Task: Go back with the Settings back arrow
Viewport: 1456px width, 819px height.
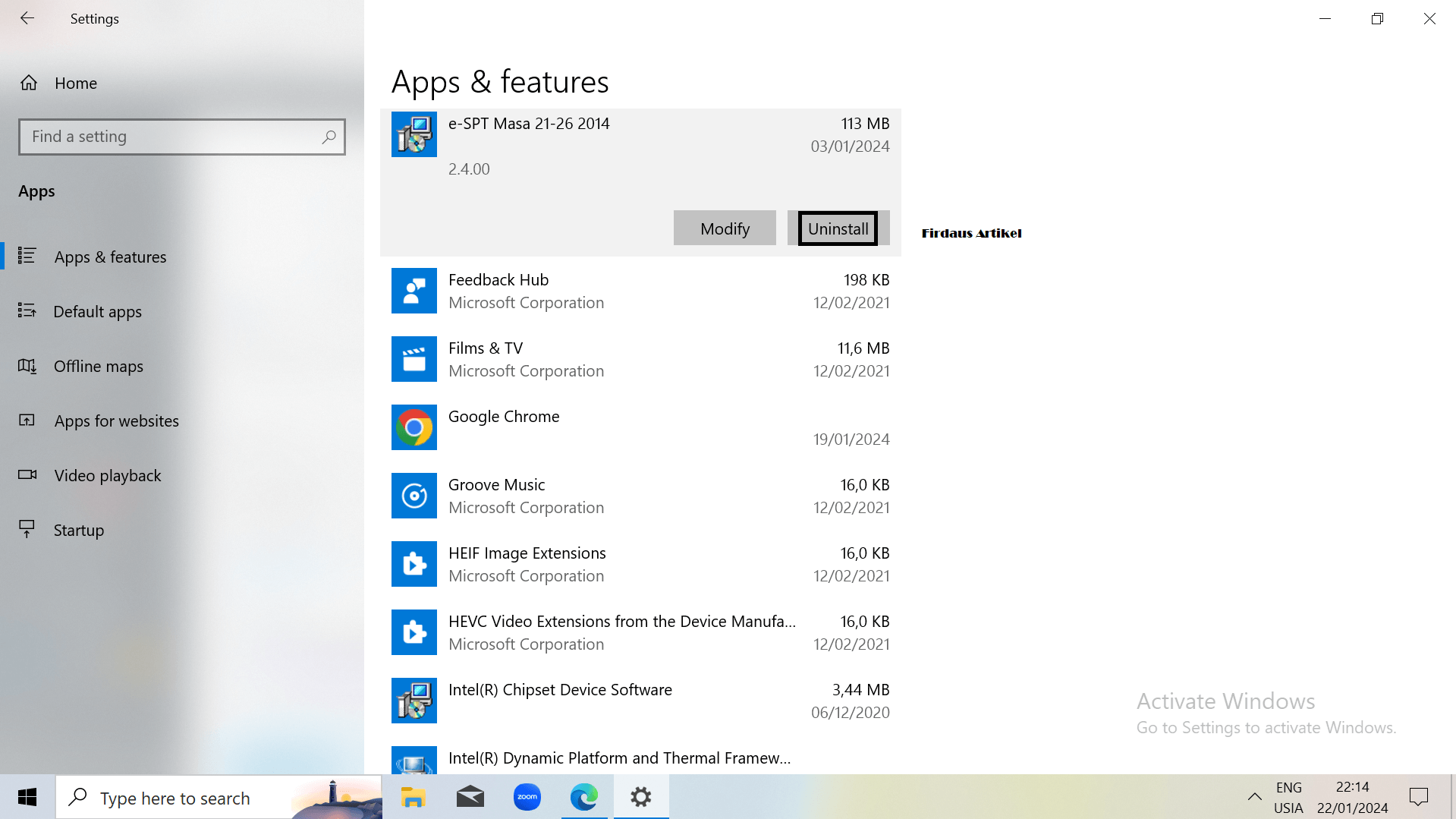Action: point(27,18)
